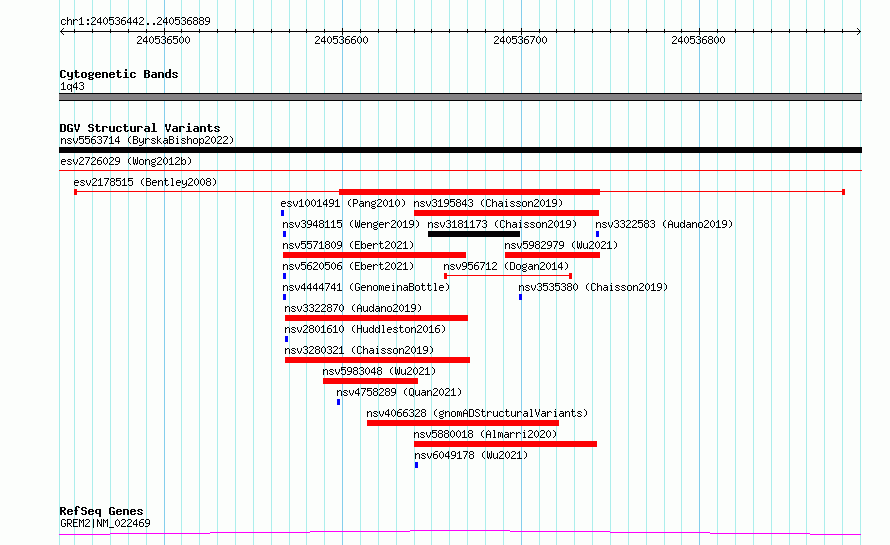Open nsv4444741 (GenomeinaBottle) label
This screenshot has width=890, height=545.
tap(366, 287)
